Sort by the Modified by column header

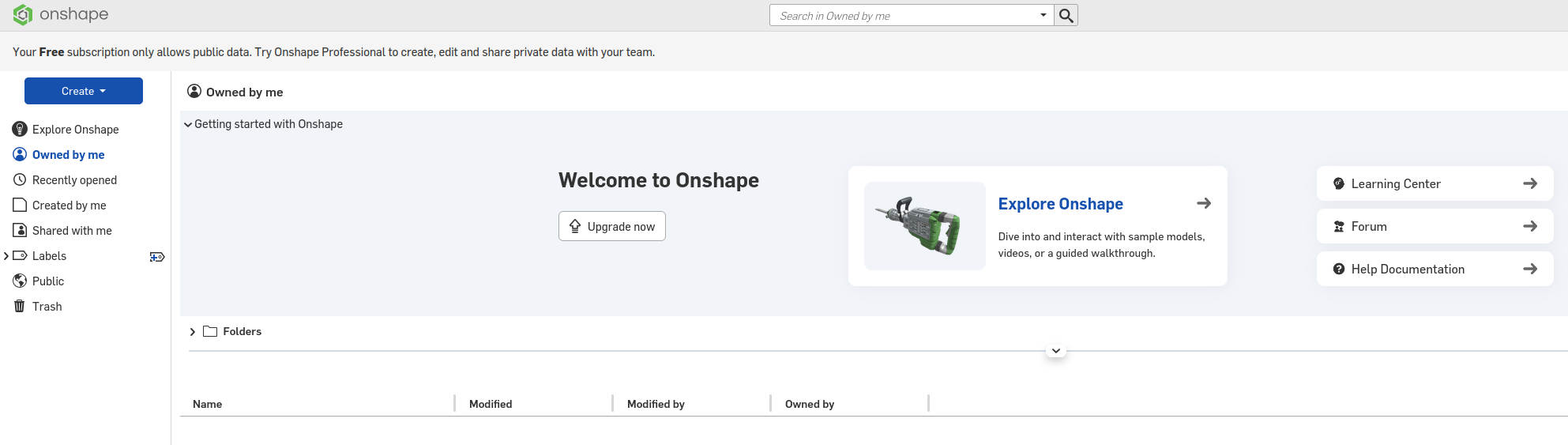point(656,404)
